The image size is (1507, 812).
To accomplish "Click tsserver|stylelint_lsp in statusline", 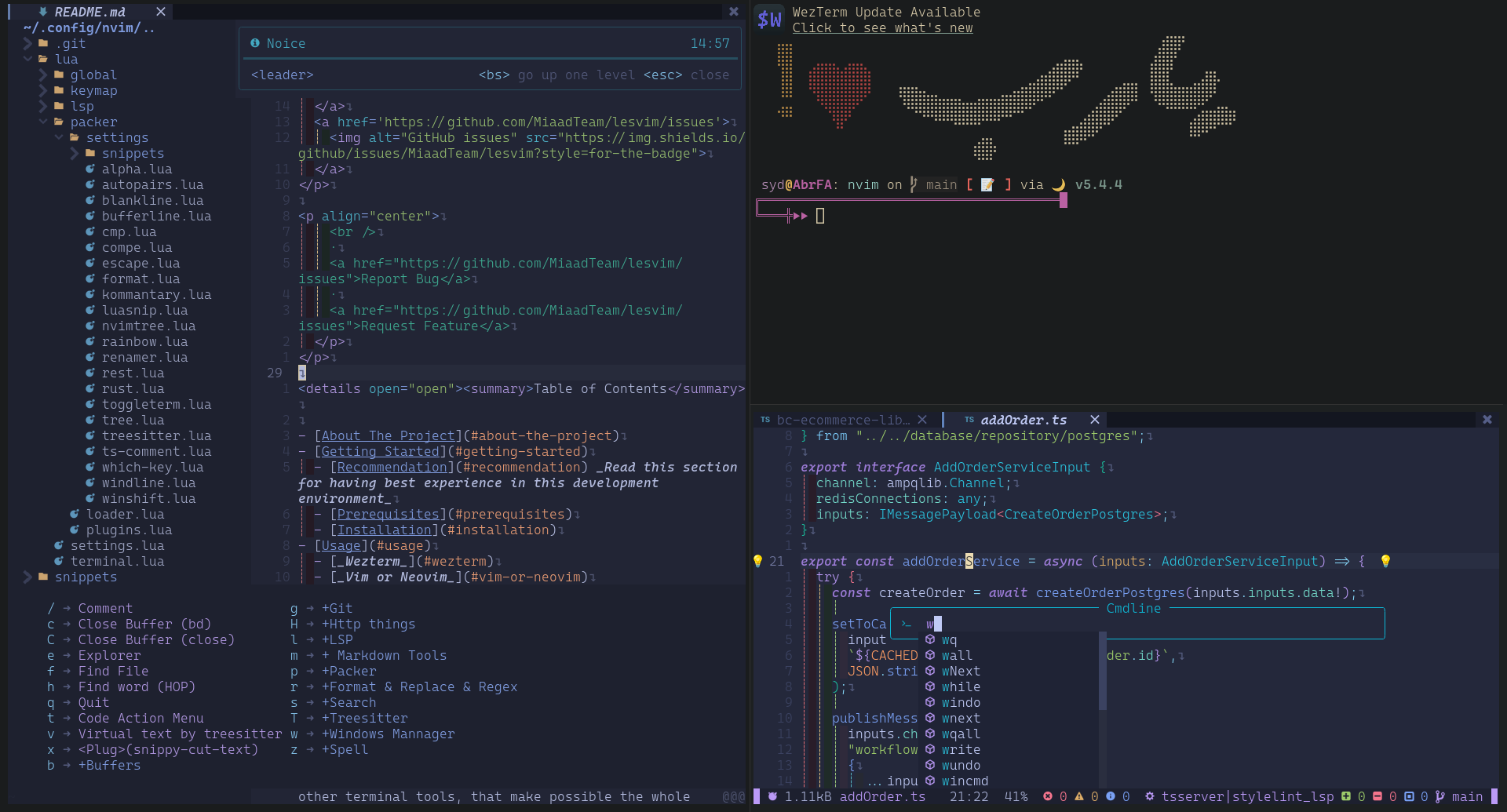I will coord(1247,796).
